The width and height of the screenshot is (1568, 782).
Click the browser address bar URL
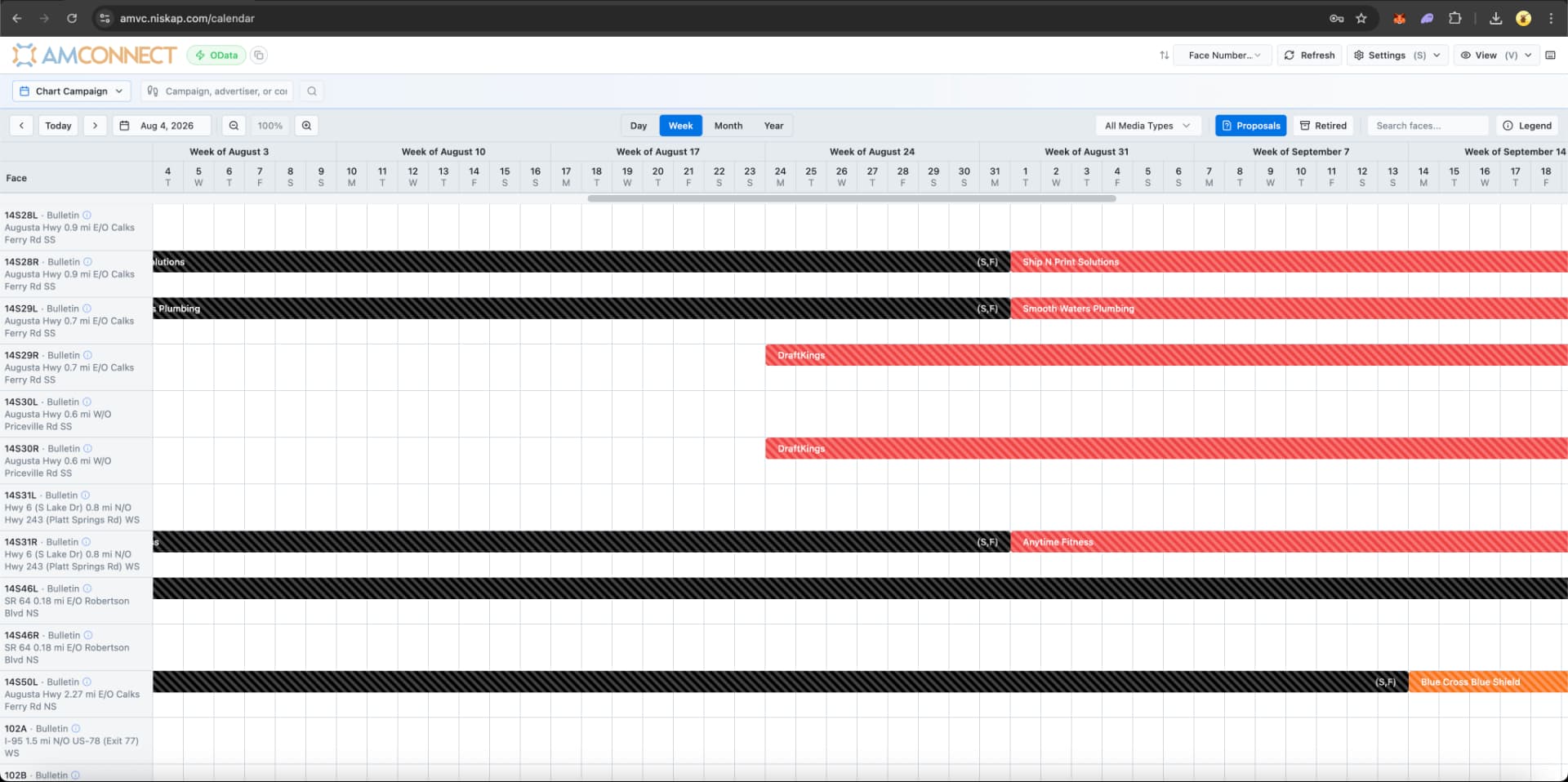click(x=187, y=18)
